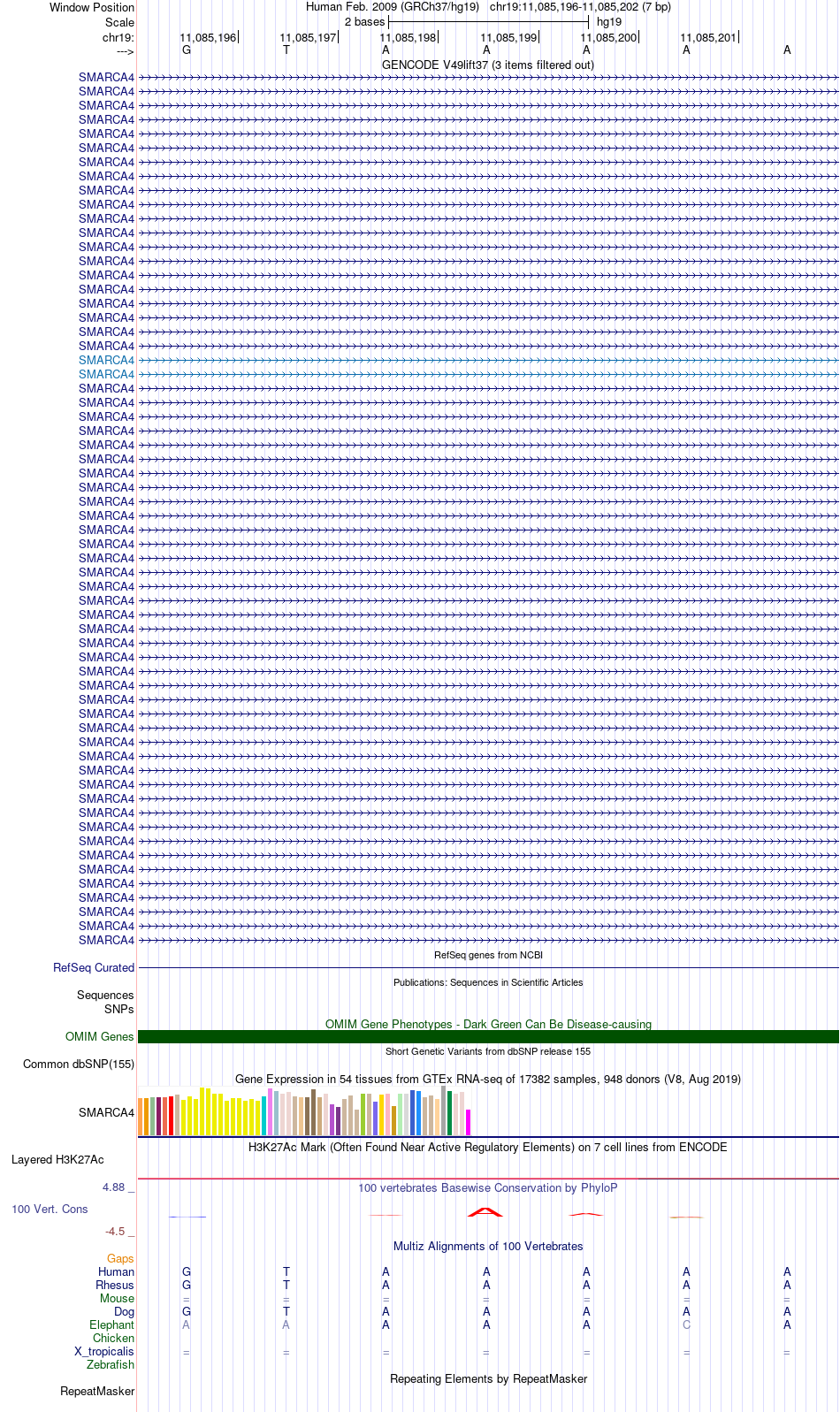The image size is (840, 1412).
Task: Select the 'Human' alignment row label
Action: 116,1272
